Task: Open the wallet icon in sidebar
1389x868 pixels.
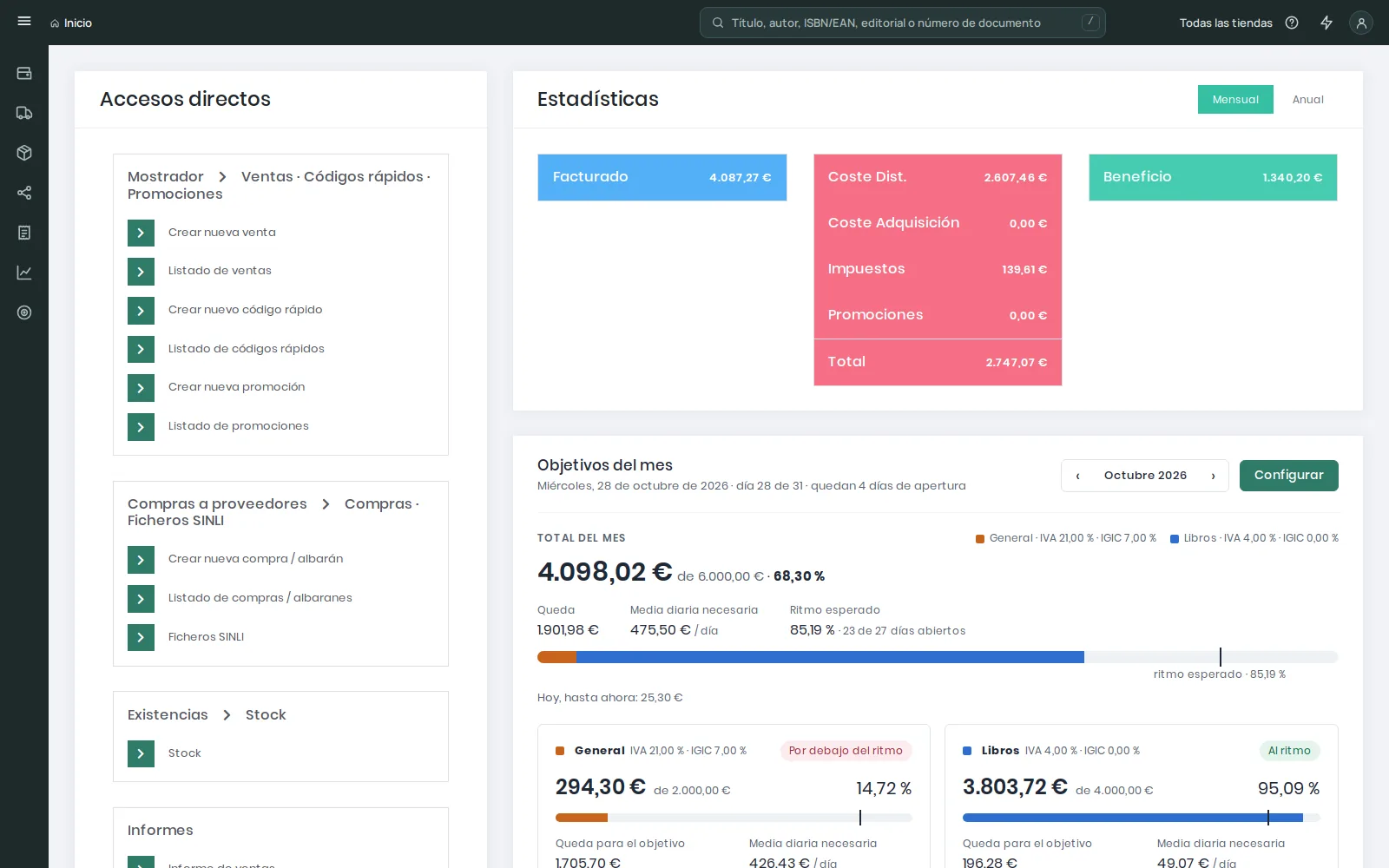Action: tap(24, 74)
